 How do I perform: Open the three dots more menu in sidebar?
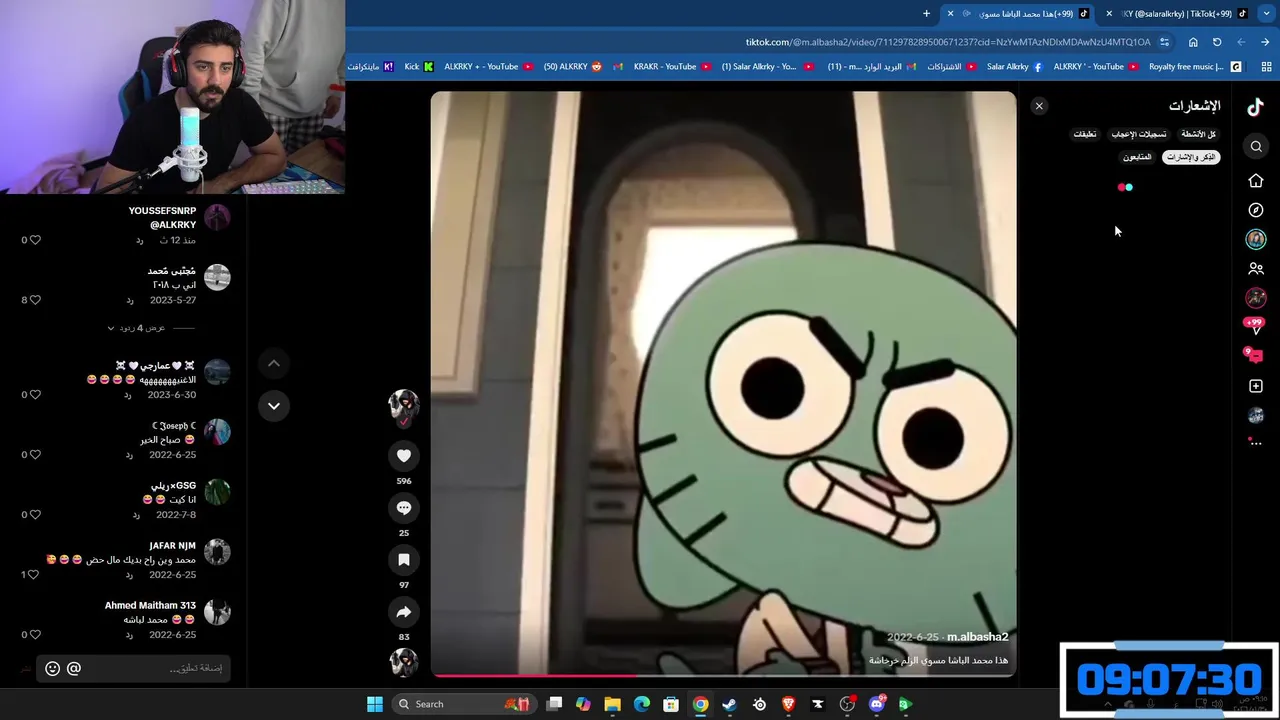1256,442
